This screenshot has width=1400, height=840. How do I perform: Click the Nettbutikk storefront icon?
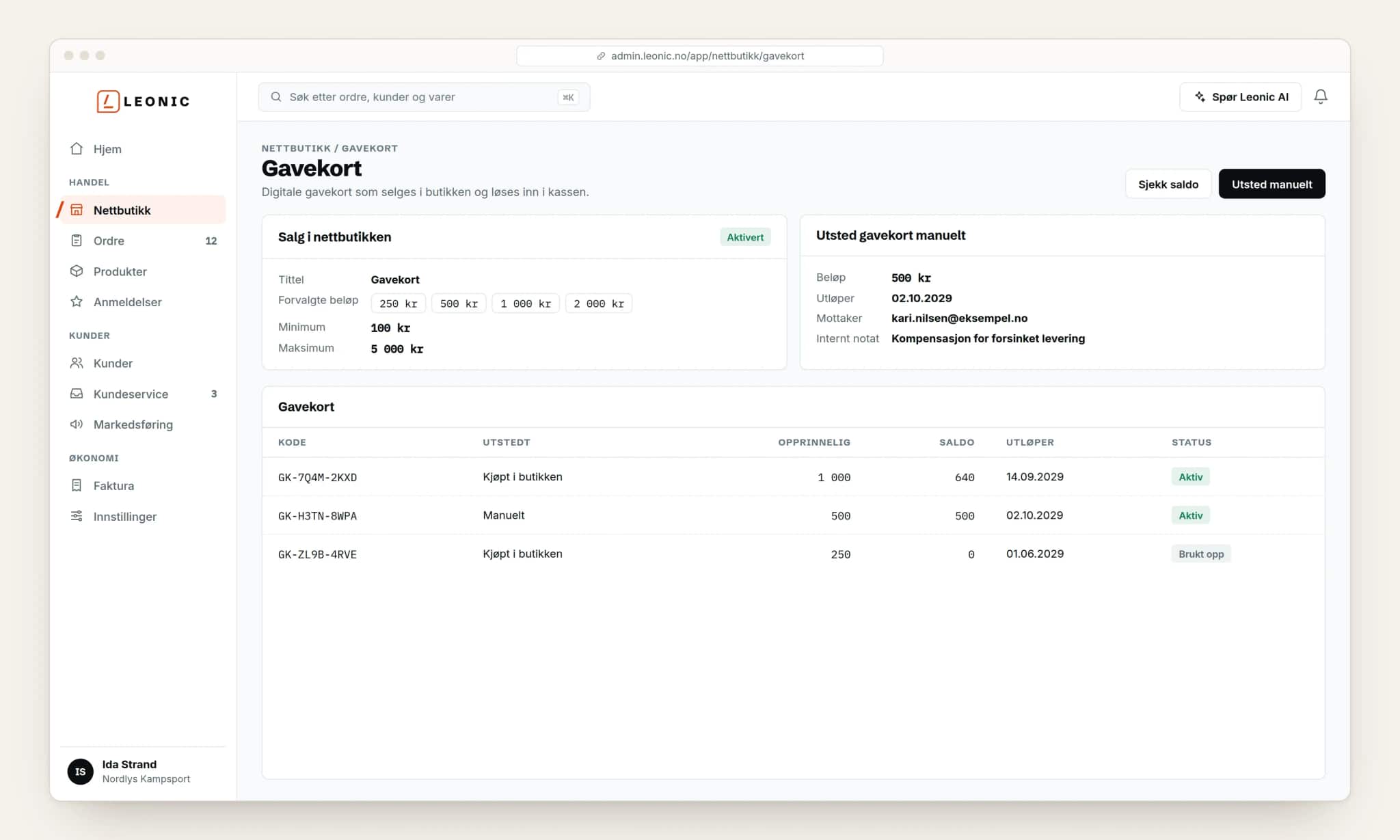click(x=77, y=210)
